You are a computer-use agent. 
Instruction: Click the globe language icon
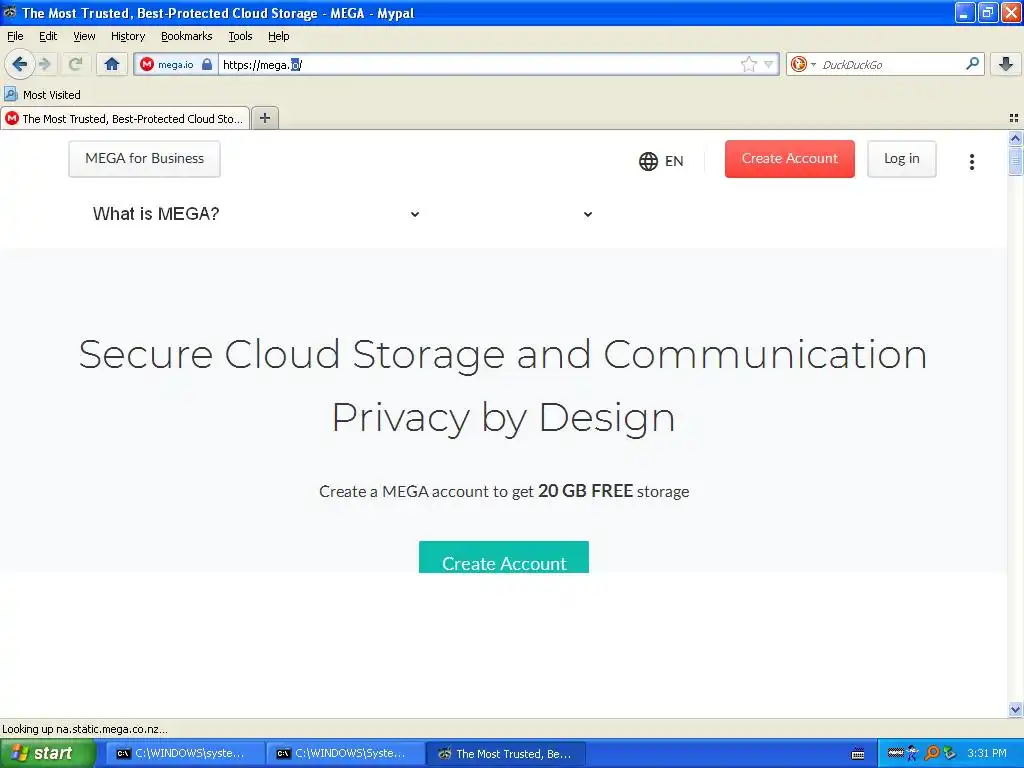648,161
